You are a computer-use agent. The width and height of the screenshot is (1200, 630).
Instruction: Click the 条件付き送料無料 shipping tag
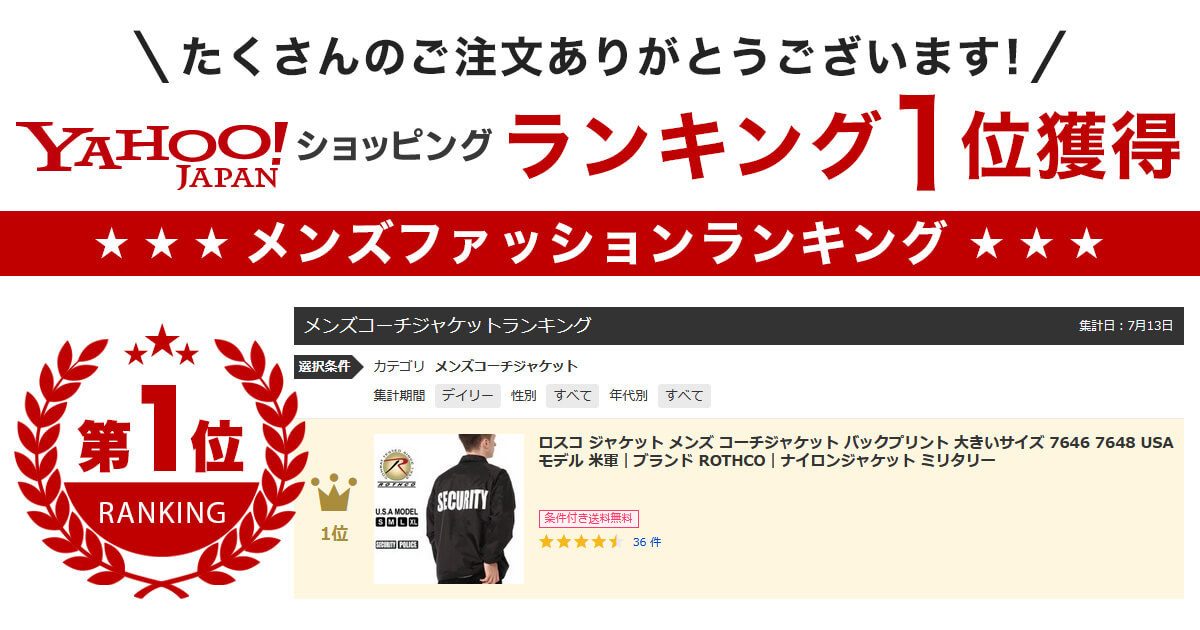589,518
